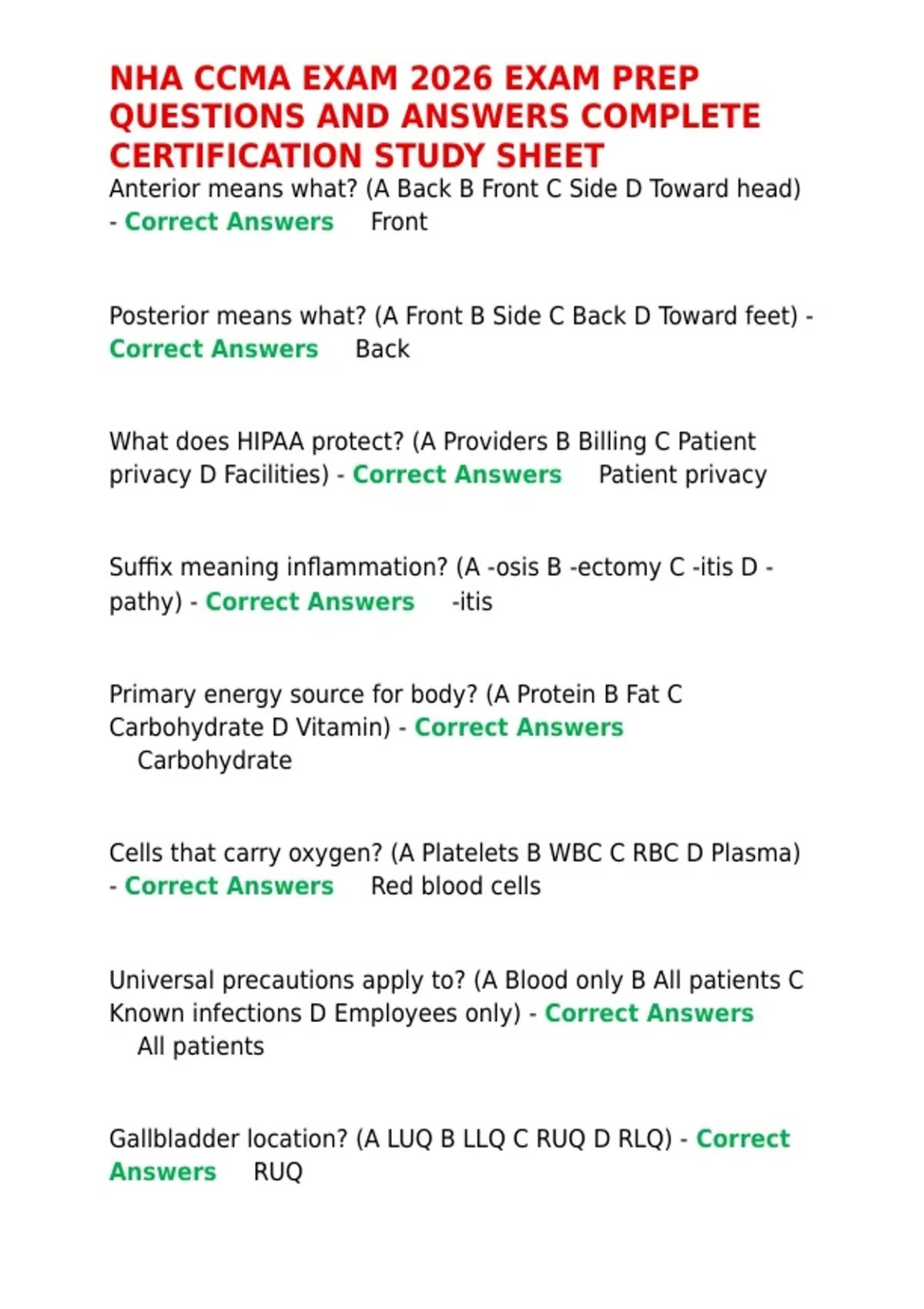Click the answer 'Carbohydrate' on its own line
924x1309 pixels.
(x=215, y=761)
